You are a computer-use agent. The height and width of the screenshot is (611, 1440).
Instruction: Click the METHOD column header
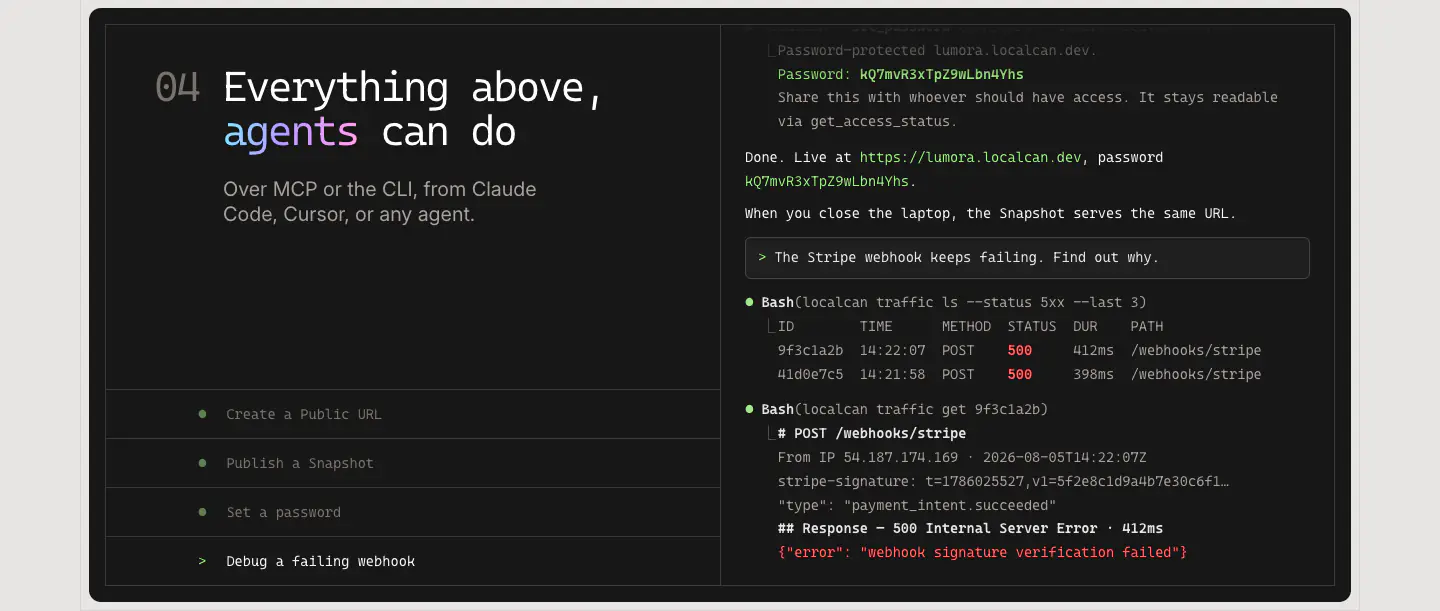[x=966, y=327]
